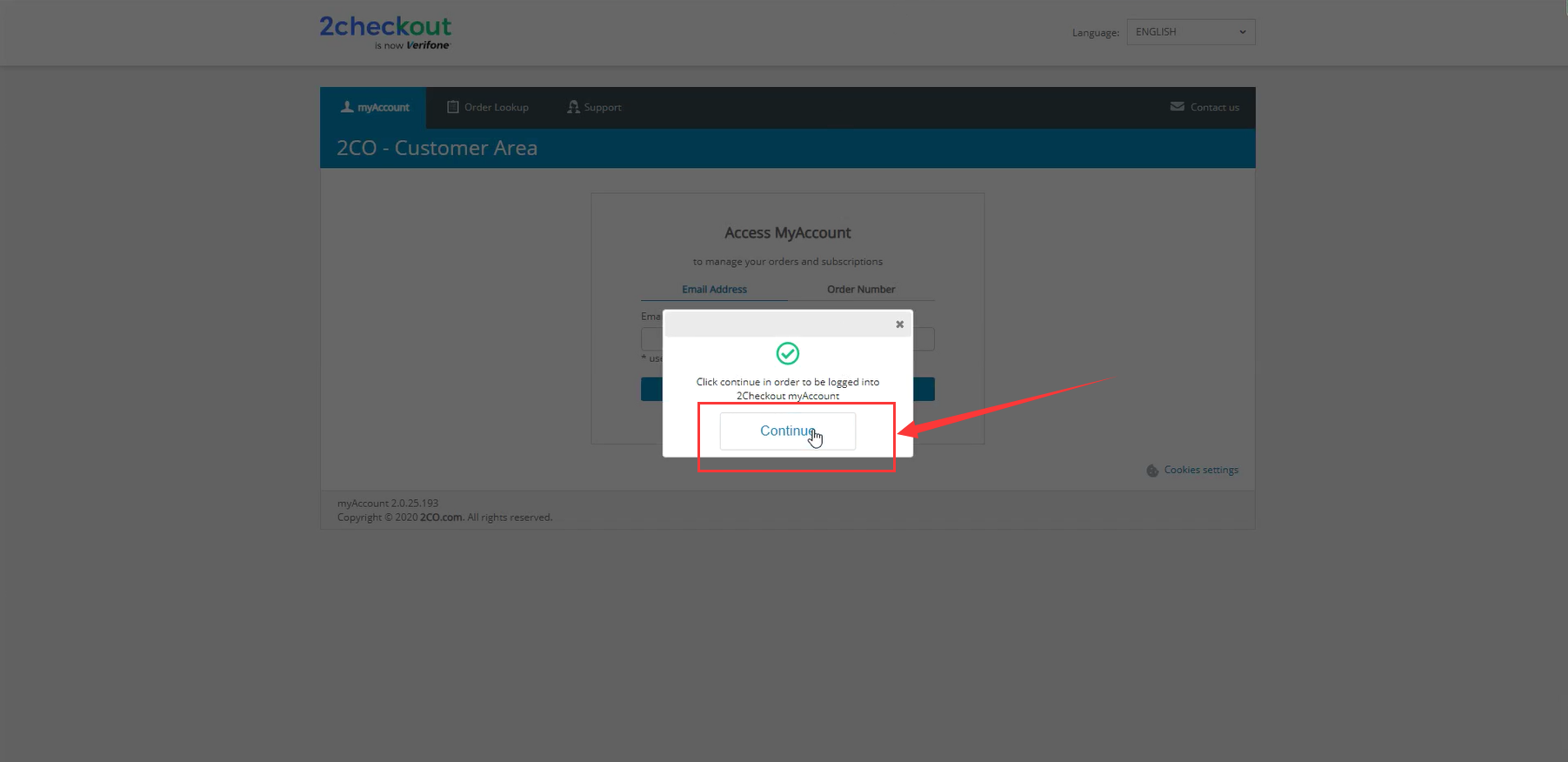Click the Access MyAccount form title

[x=787, y=233]
